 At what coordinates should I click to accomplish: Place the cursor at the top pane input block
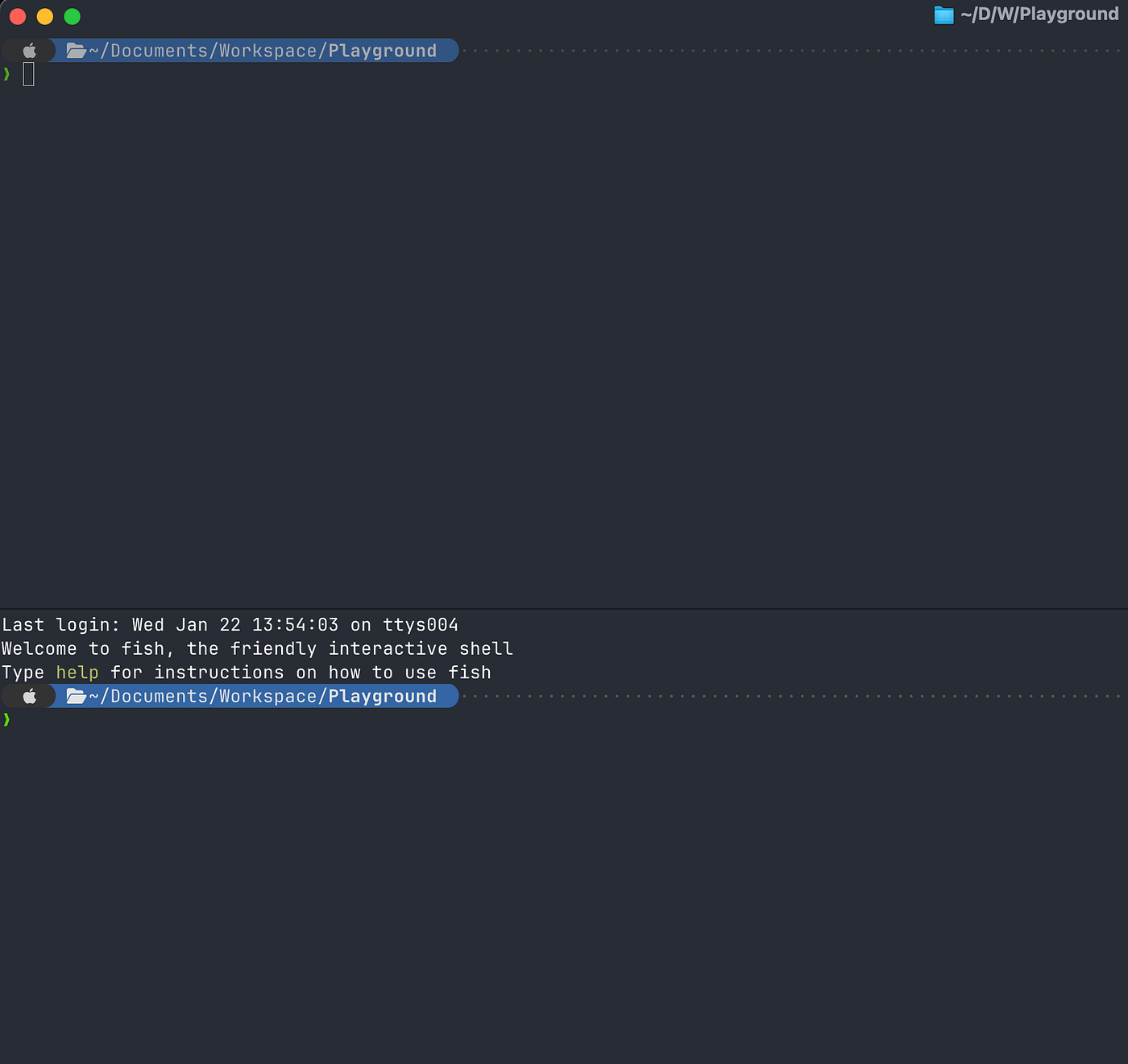[29, 74]
